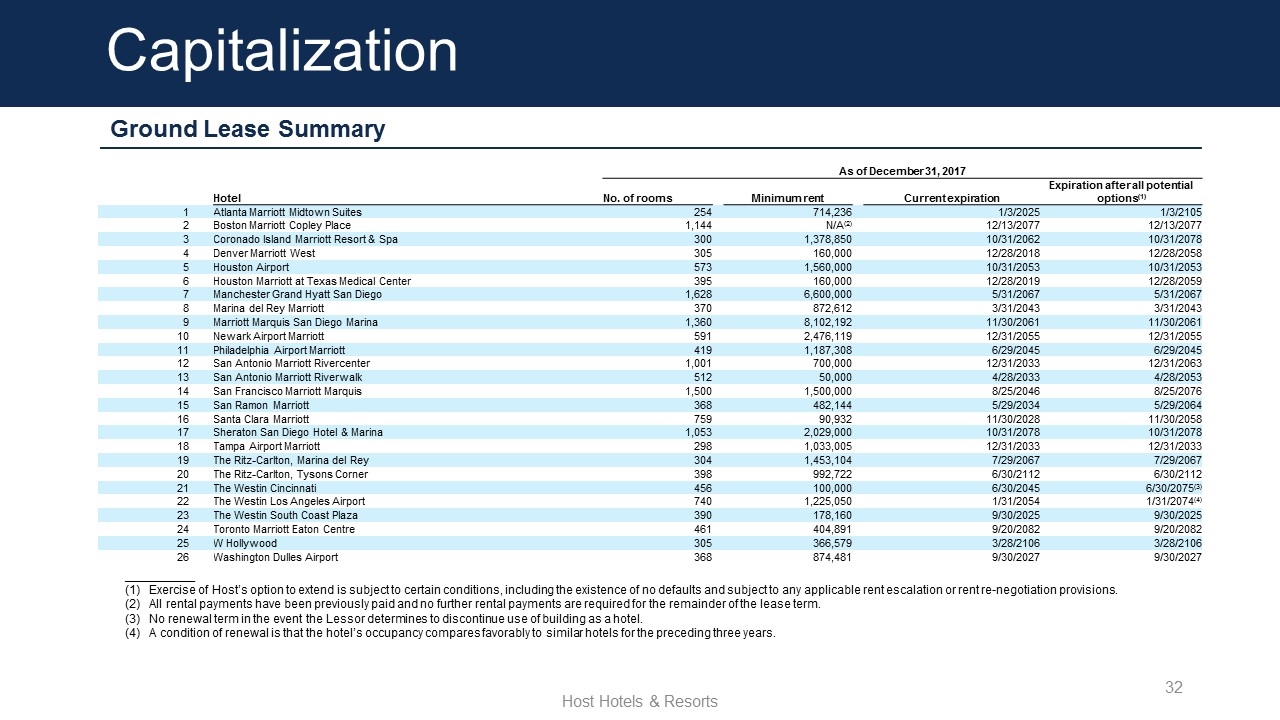Click the Current expiration column header
This screenshot has height=720, width=1280.
tap(951, 198)
